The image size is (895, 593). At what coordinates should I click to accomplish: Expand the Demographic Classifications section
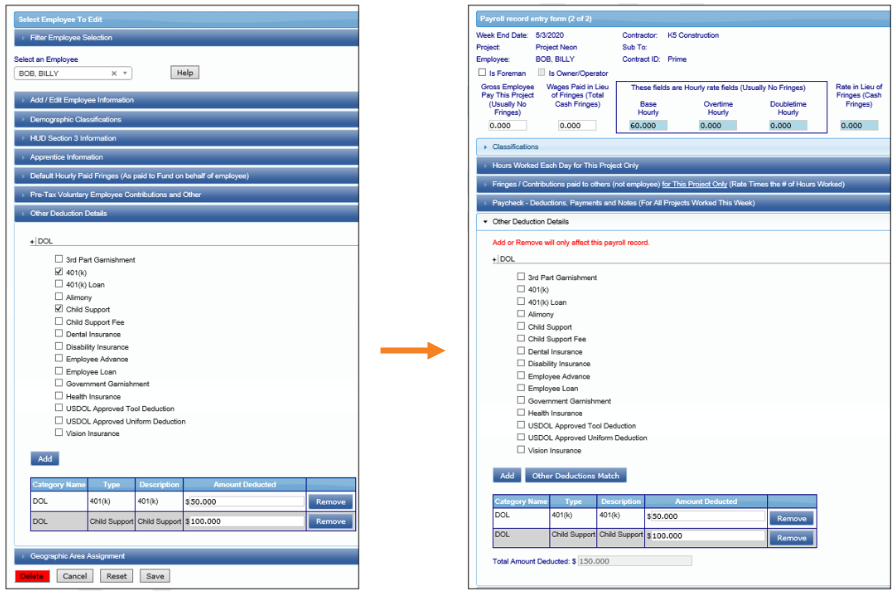click(186, 119)
